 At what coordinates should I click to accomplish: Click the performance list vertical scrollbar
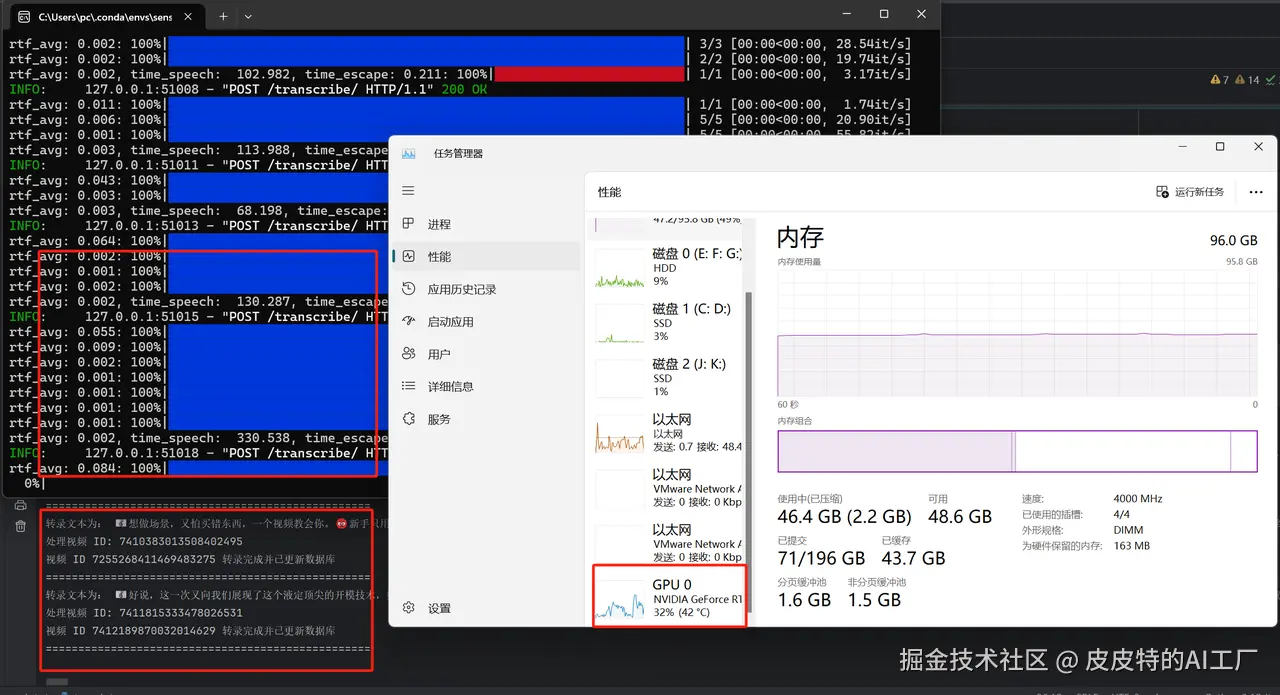[x=750, y=450]
